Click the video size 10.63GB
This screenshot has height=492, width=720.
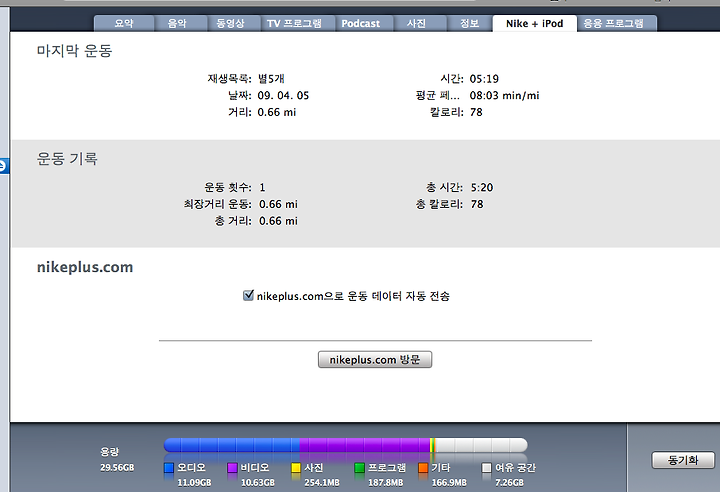click(x=258, y=483)
